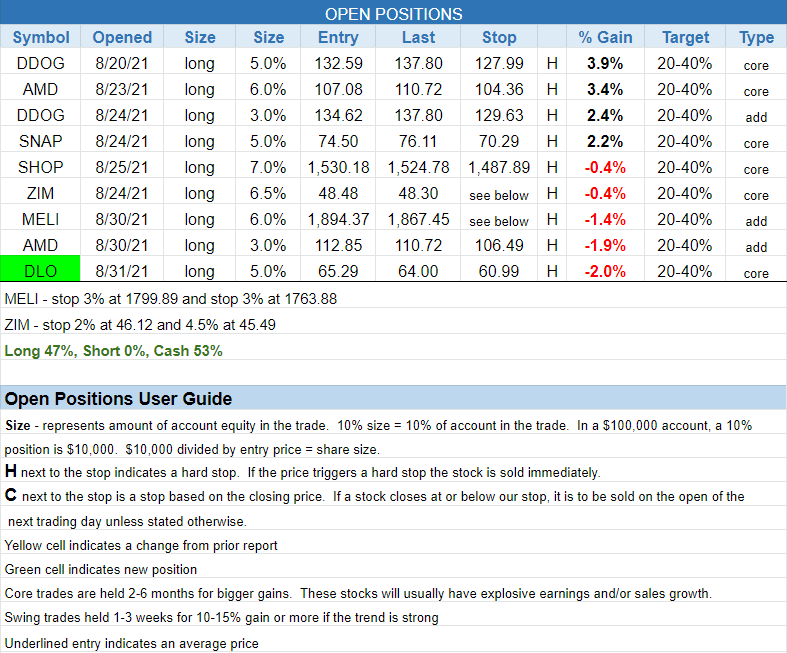Click the Stop column header
Screen dimensions: 787x653
pyautogui.click(x=499, y=37)
